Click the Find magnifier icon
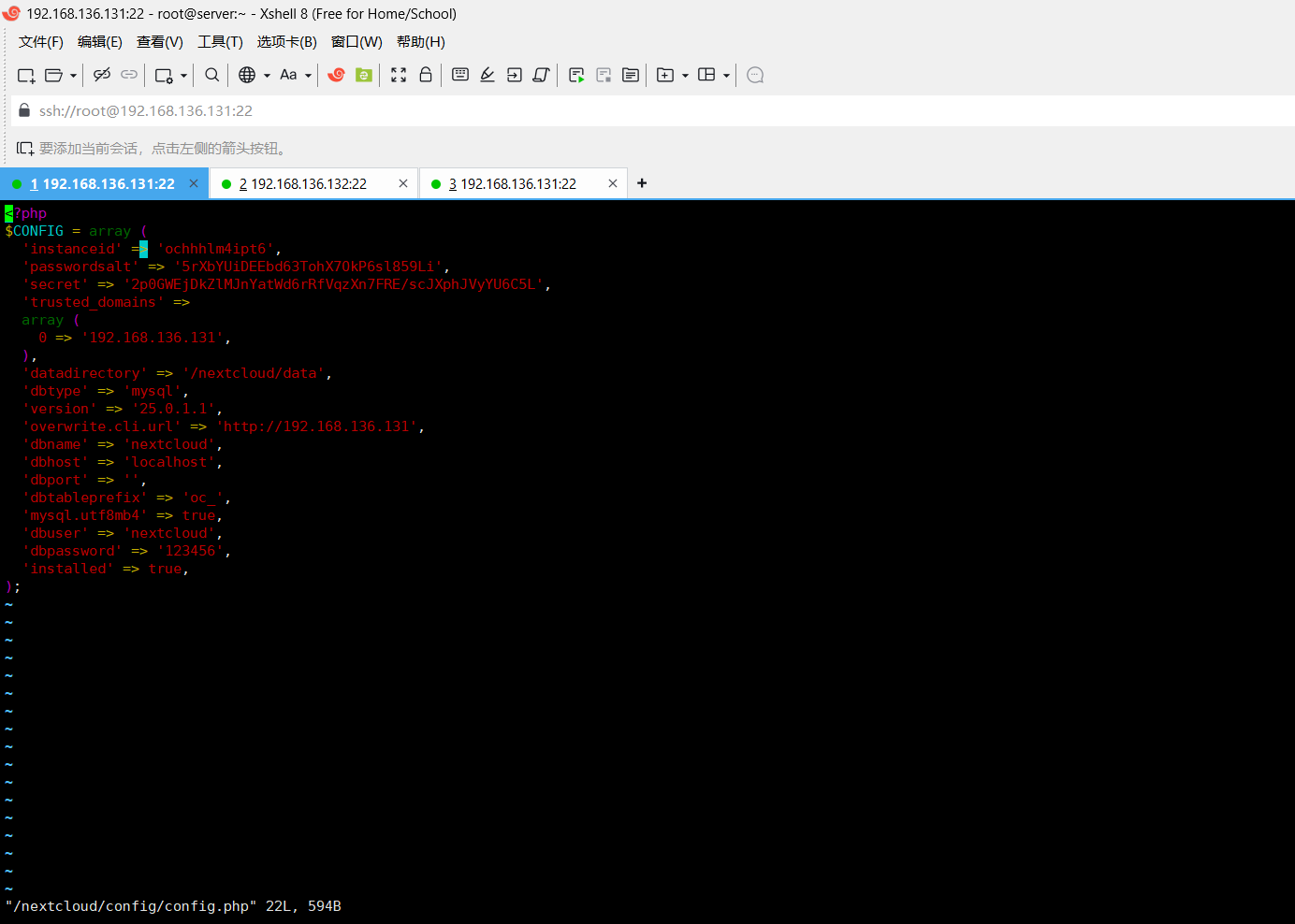The width and height of the screenshot is (1295, 924). [212, 75]
